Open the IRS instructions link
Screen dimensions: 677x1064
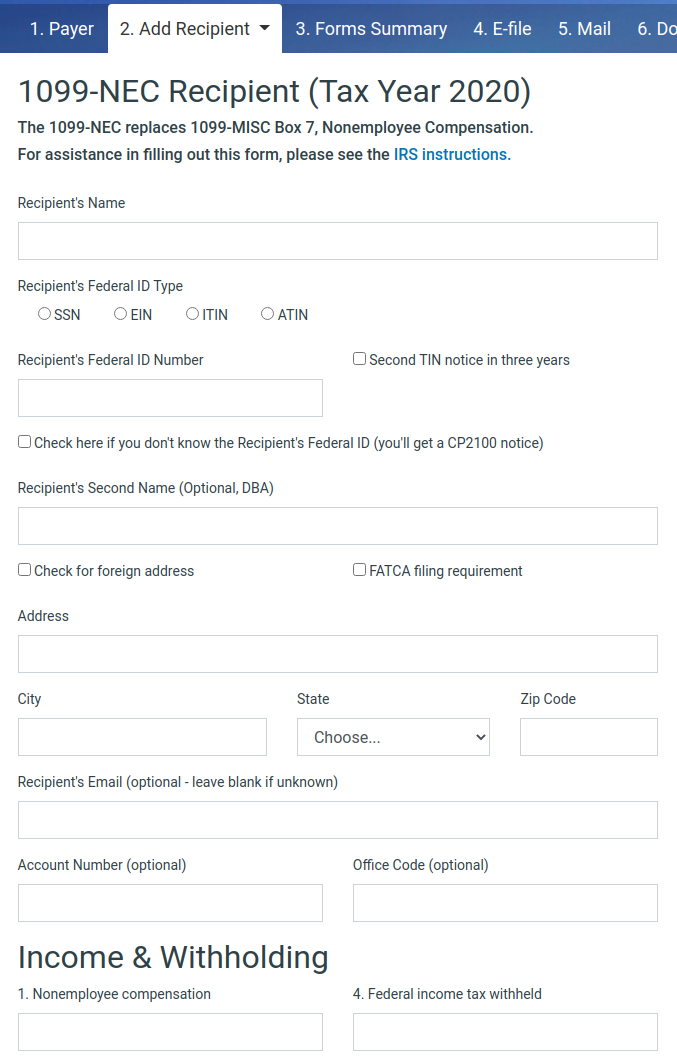pos(452,154)
